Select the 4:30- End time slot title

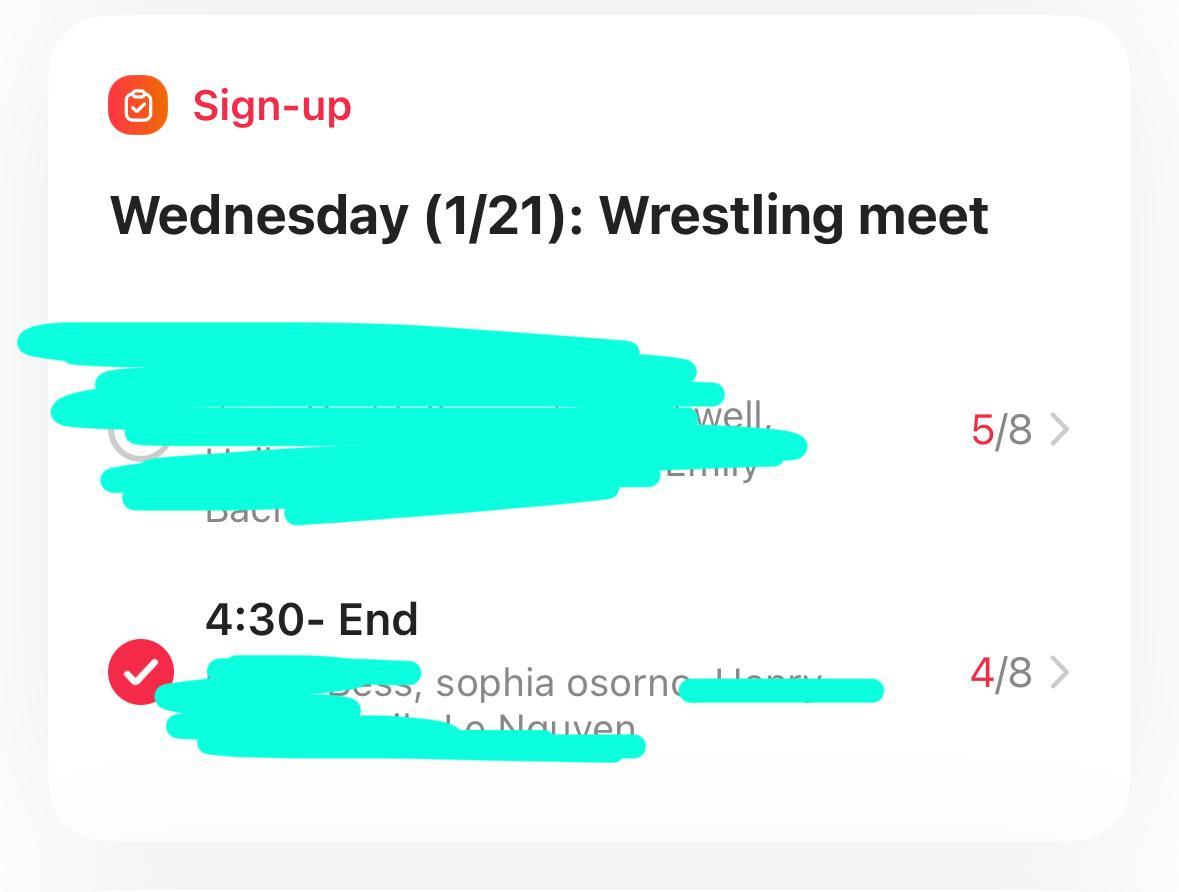coord(311,620)
